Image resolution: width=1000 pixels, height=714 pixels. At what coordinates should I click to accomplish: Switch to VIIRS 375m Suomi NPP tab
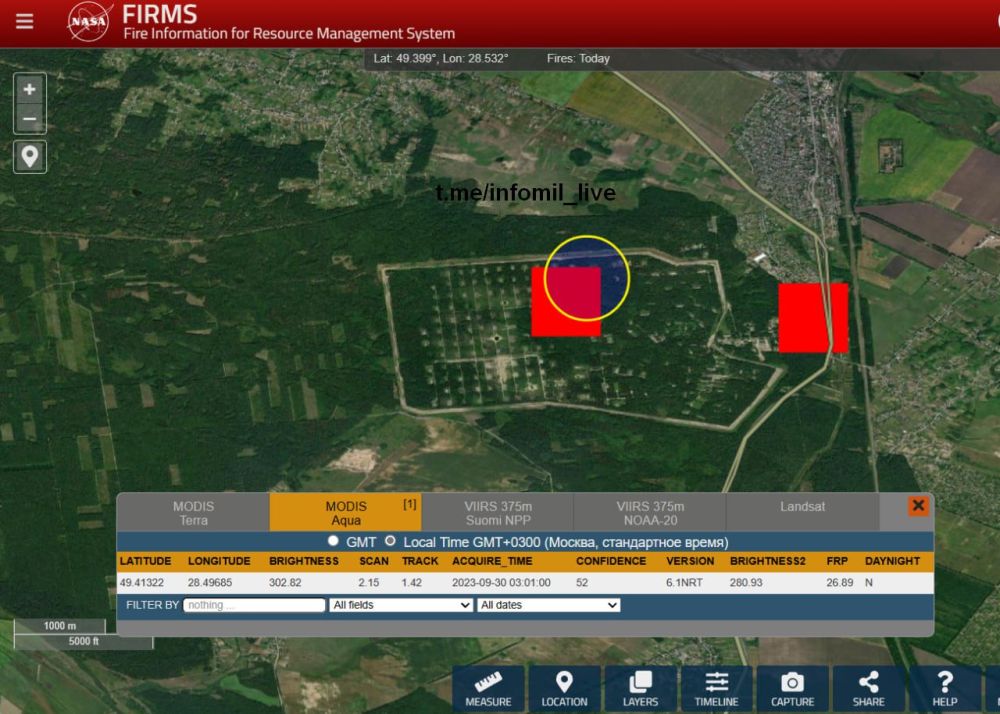point(497,513)
